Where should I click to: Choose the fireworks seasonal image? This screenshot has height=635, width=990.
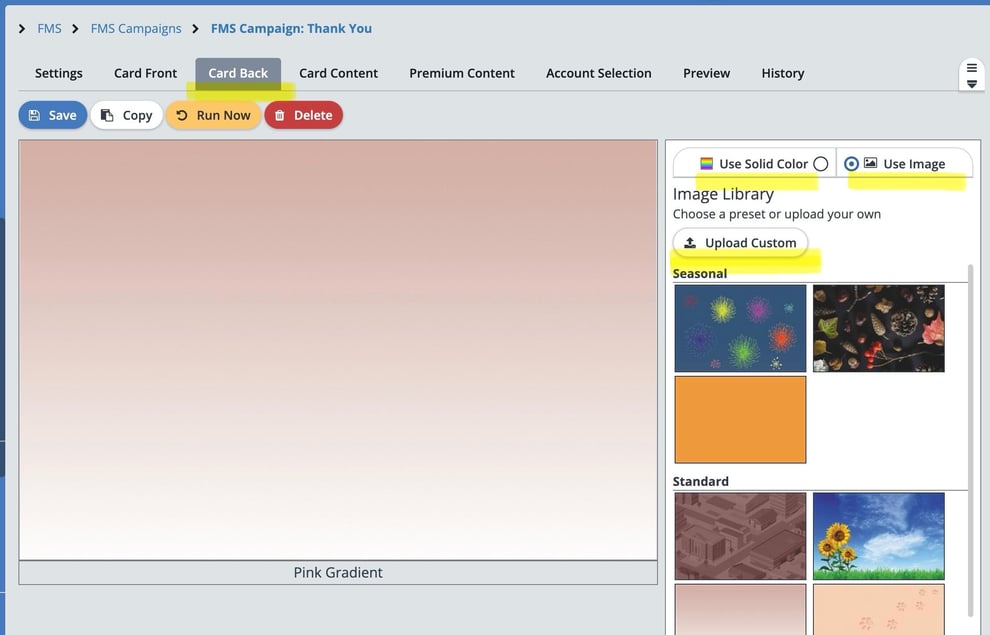pos(740,328)
